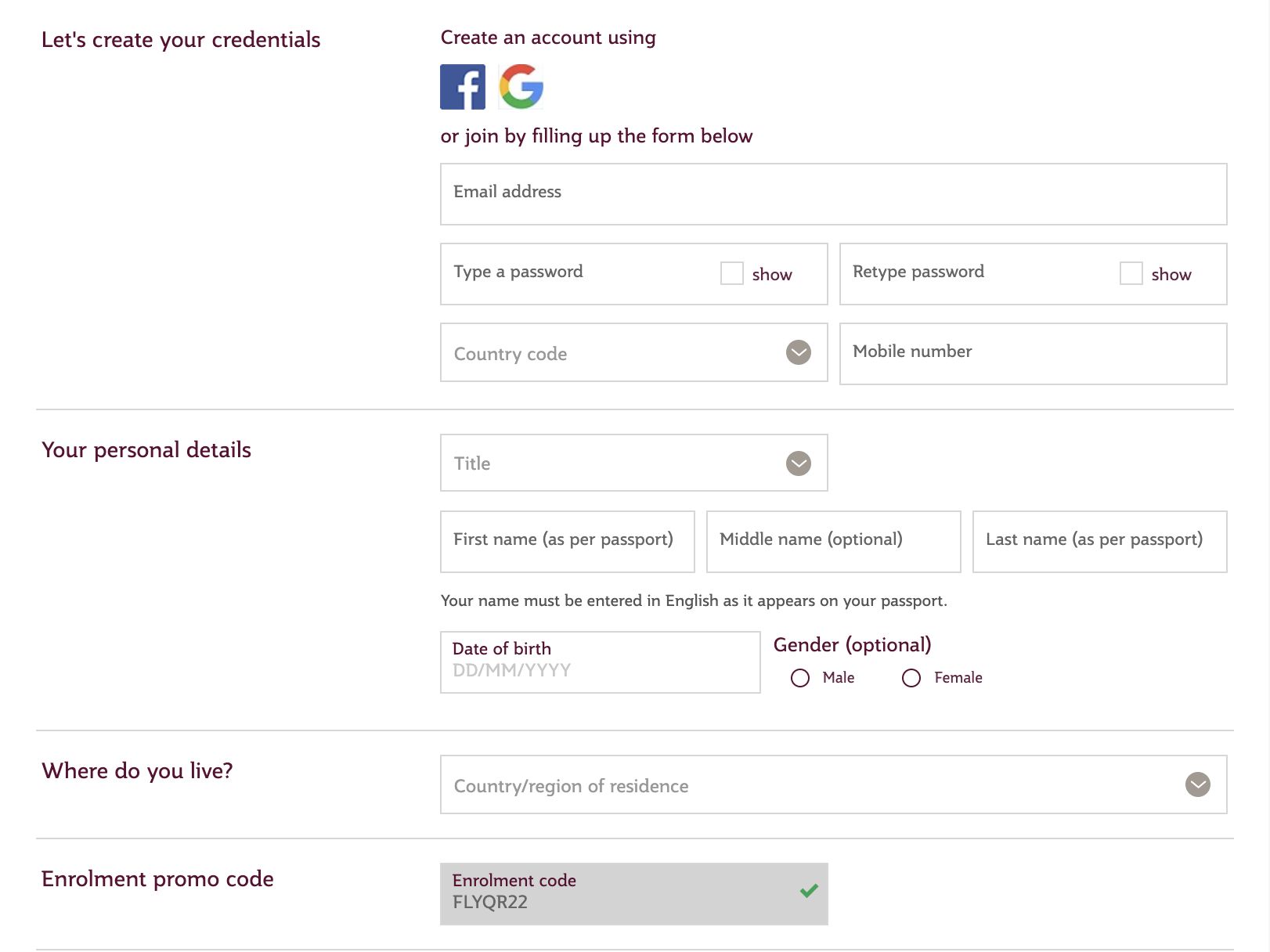Open the Country code combo box
Screen dimensions: 1270x952
(x=634, y=352)
